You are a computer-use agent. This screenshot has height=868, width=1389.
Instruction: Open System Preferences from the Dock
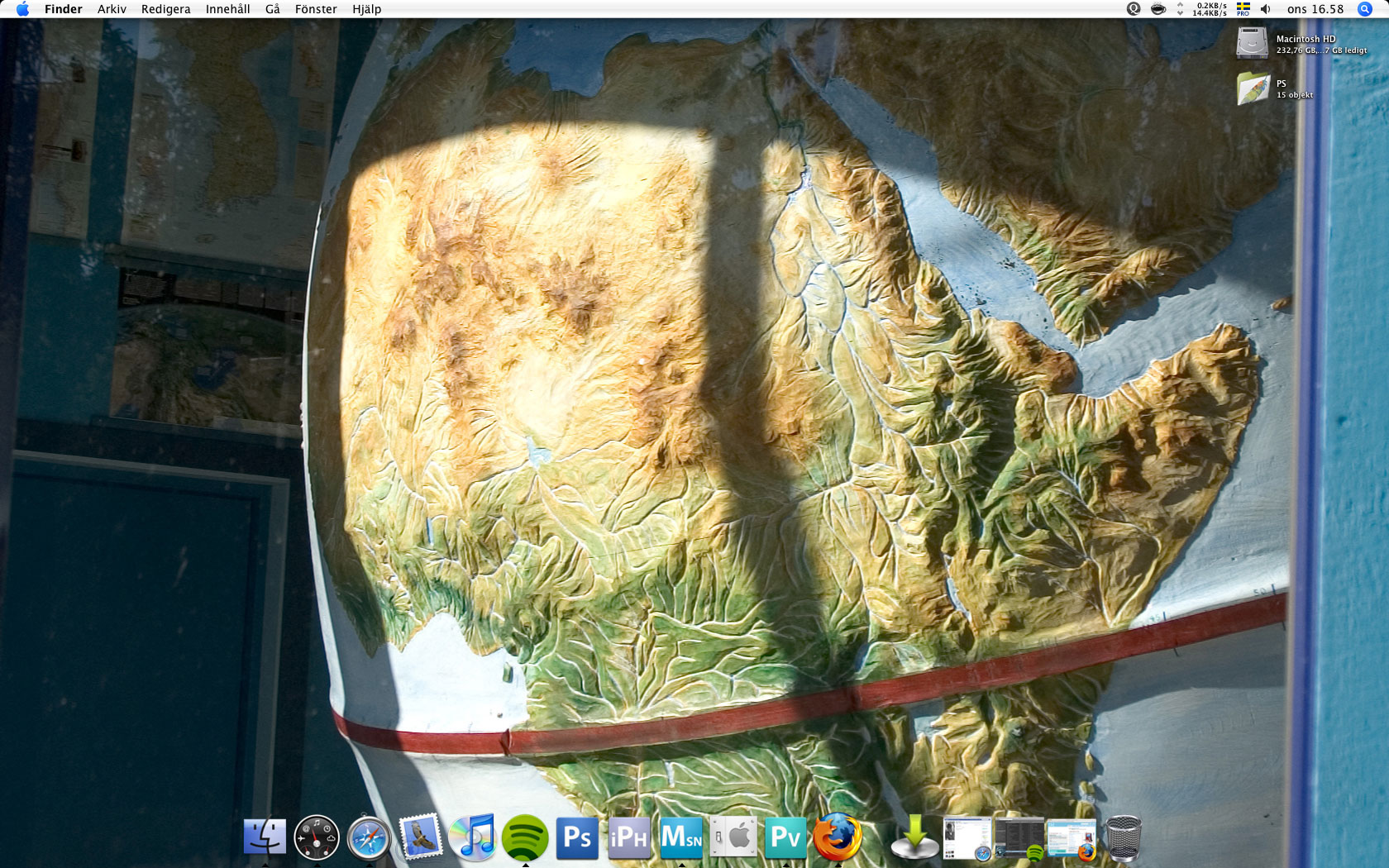point(733,837)
